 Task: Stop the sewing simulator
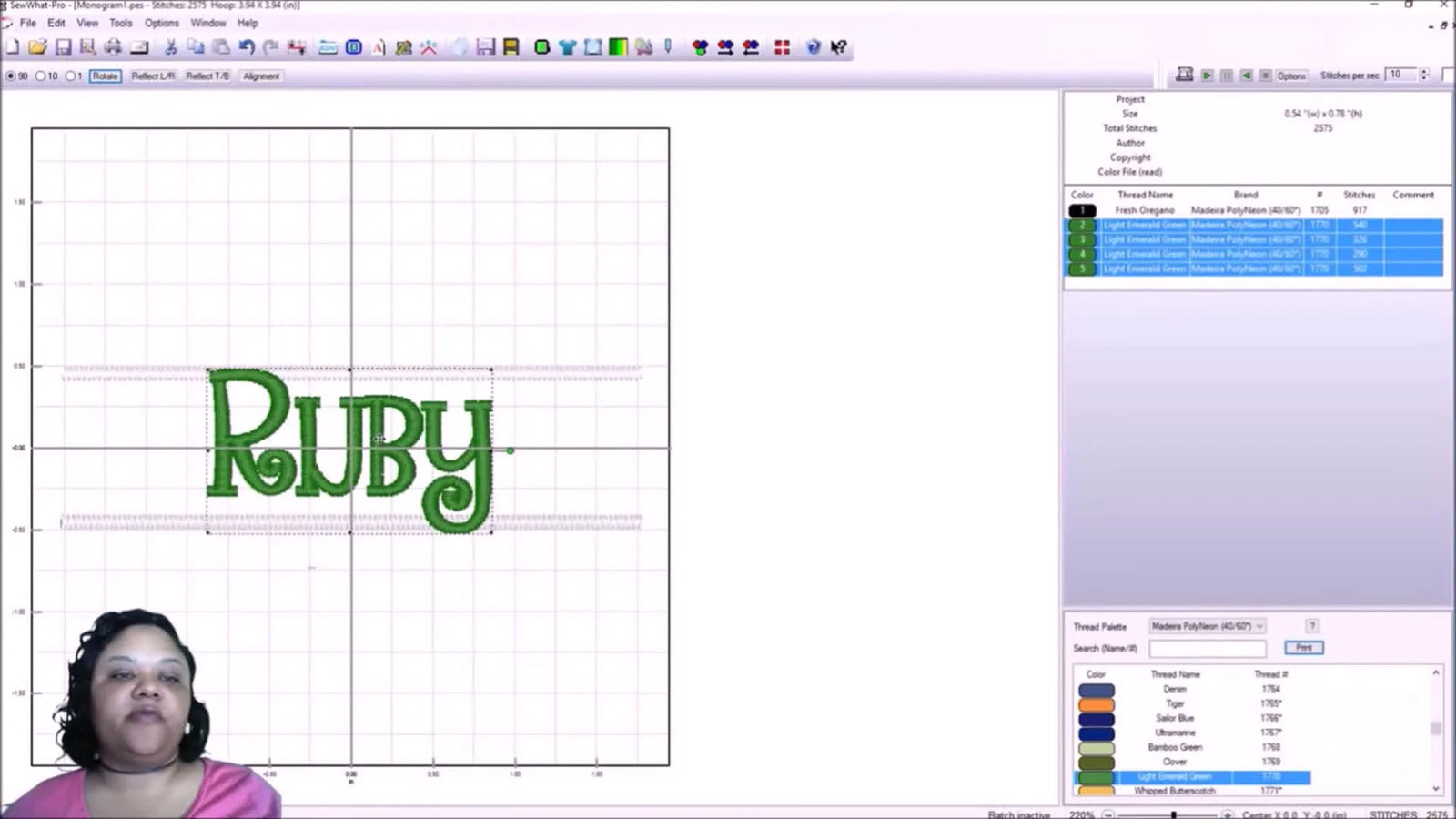point(1265,76)
